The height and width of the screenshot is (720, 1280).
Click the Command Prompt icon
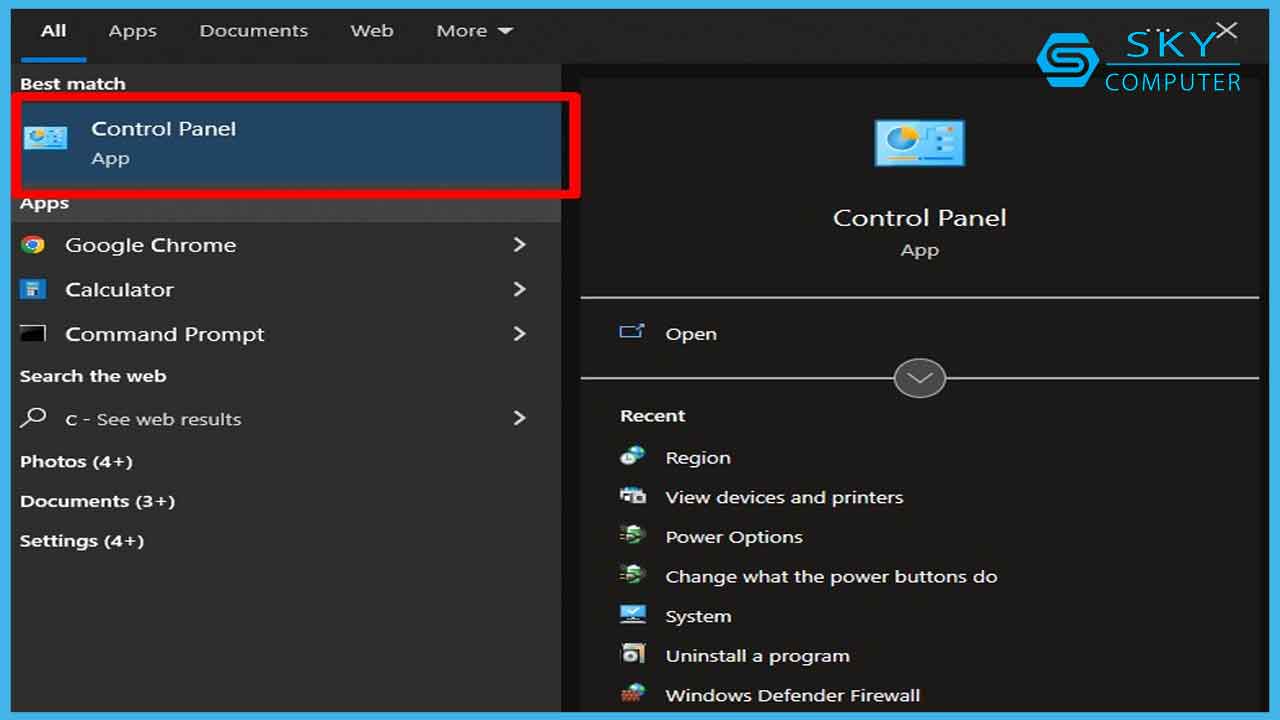(34, 334)
